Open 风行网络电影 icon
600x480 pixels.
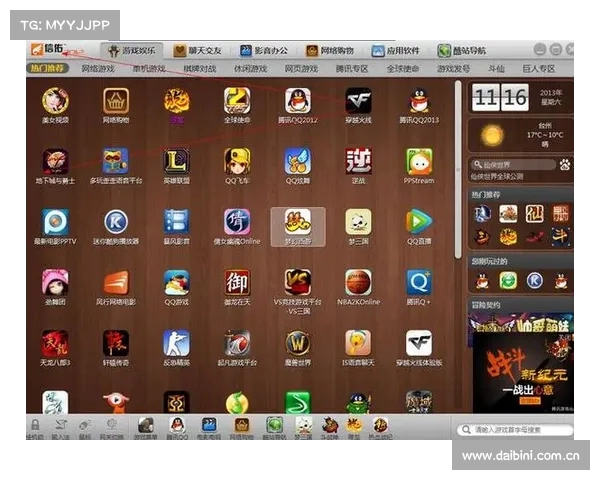point(116,282)
